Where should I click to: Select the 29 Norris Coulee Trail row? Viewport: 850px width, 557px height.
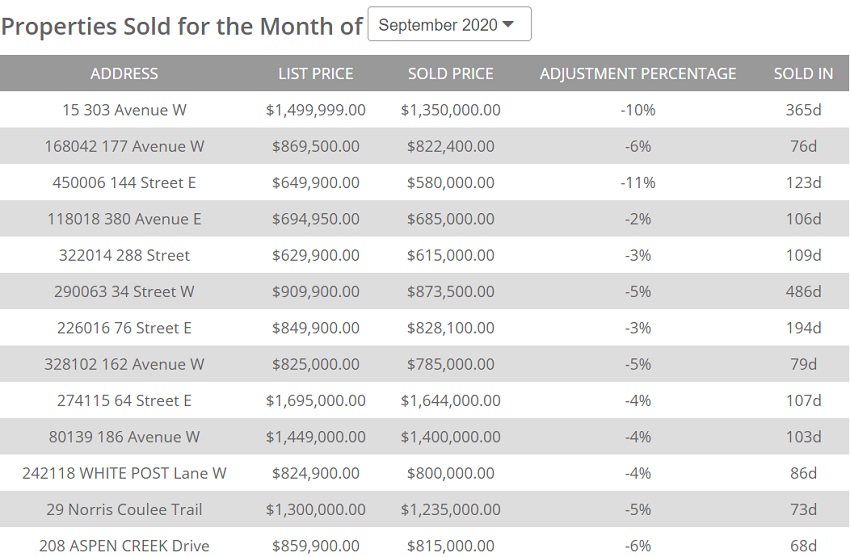[124, 509]
